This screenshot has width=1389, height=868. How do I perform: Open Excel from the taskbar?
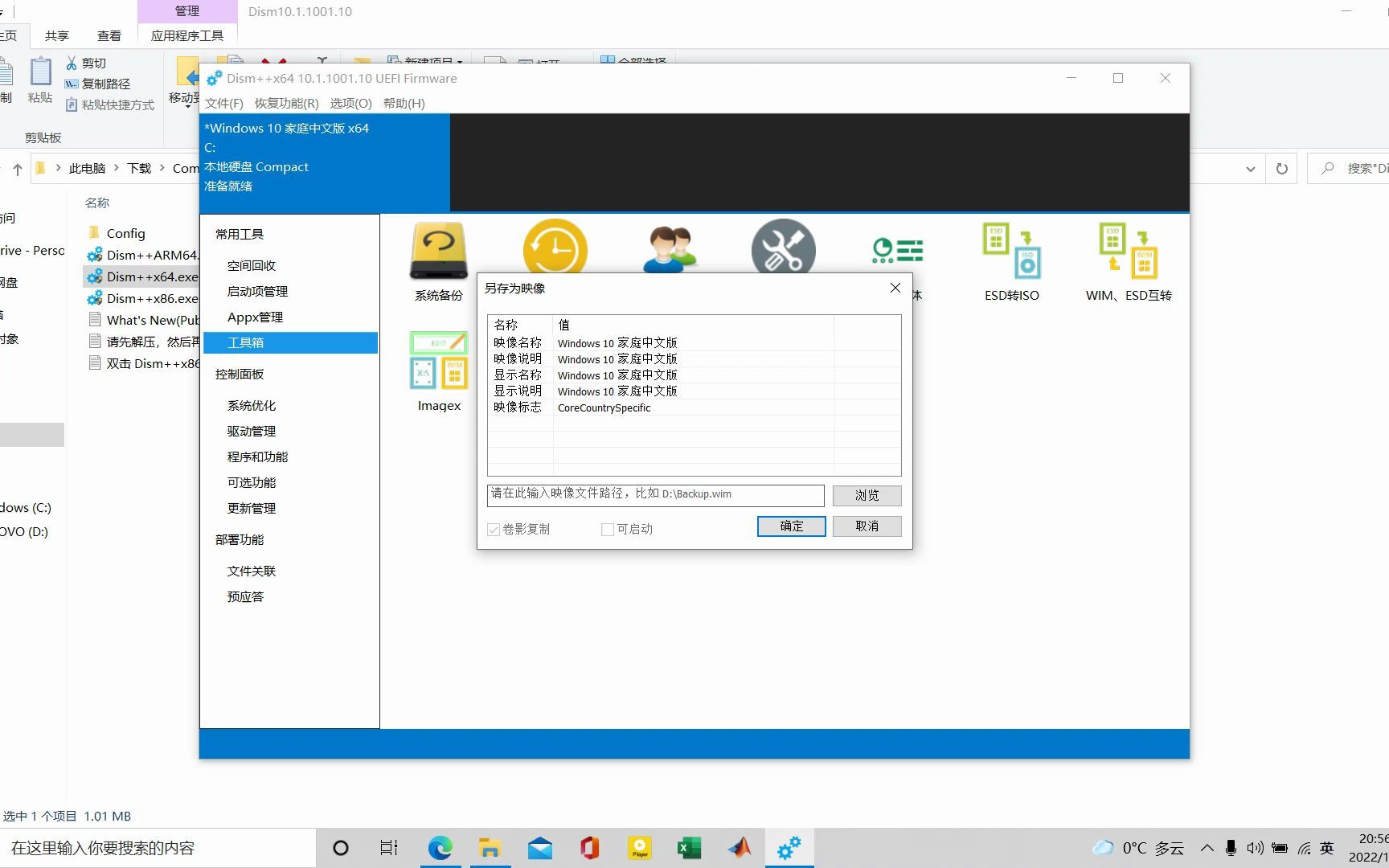[689, 848]
